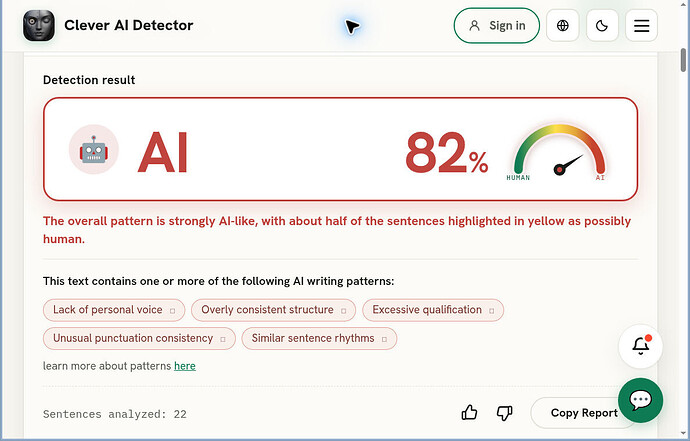The width and height of the screenshot is (690, 441).
Task: Open the language globe selector
Action: pos(562,26)
